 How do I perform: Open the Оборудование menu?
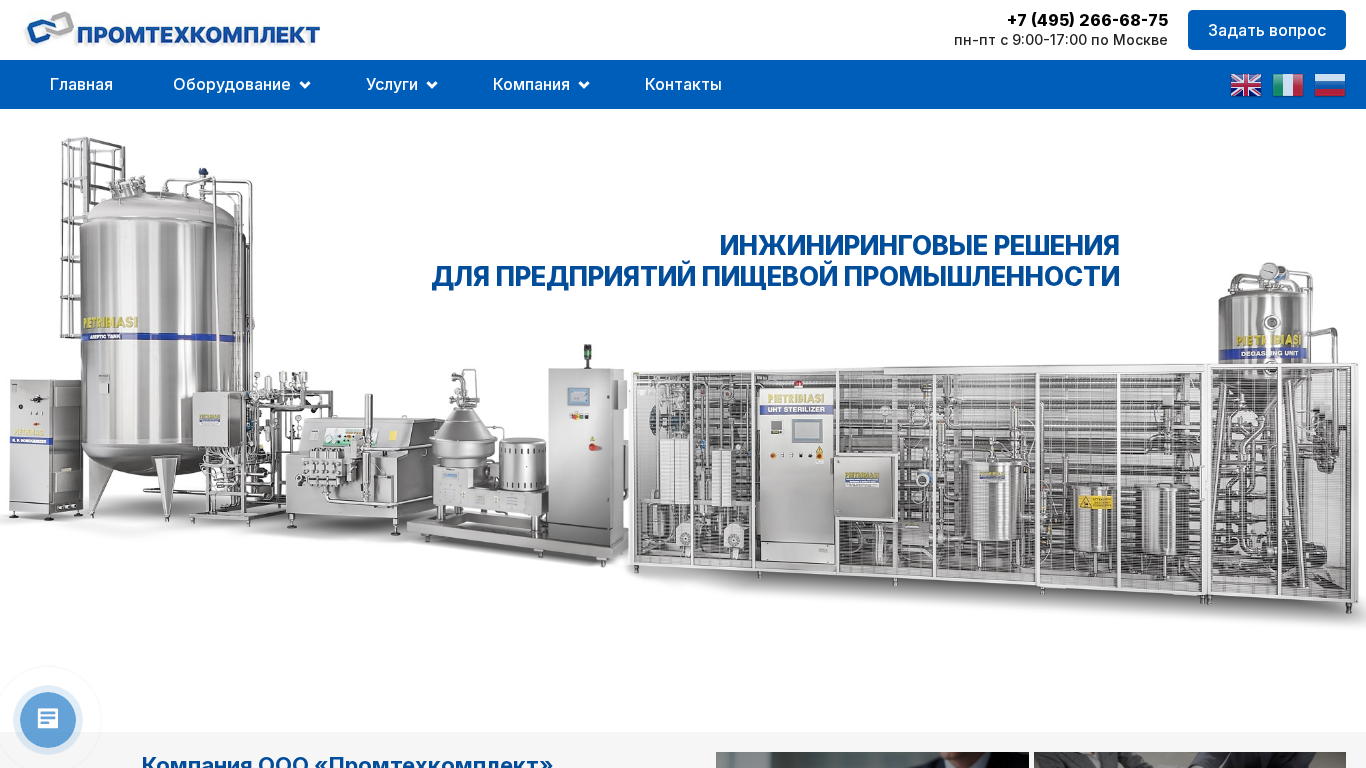click(232, 85)
